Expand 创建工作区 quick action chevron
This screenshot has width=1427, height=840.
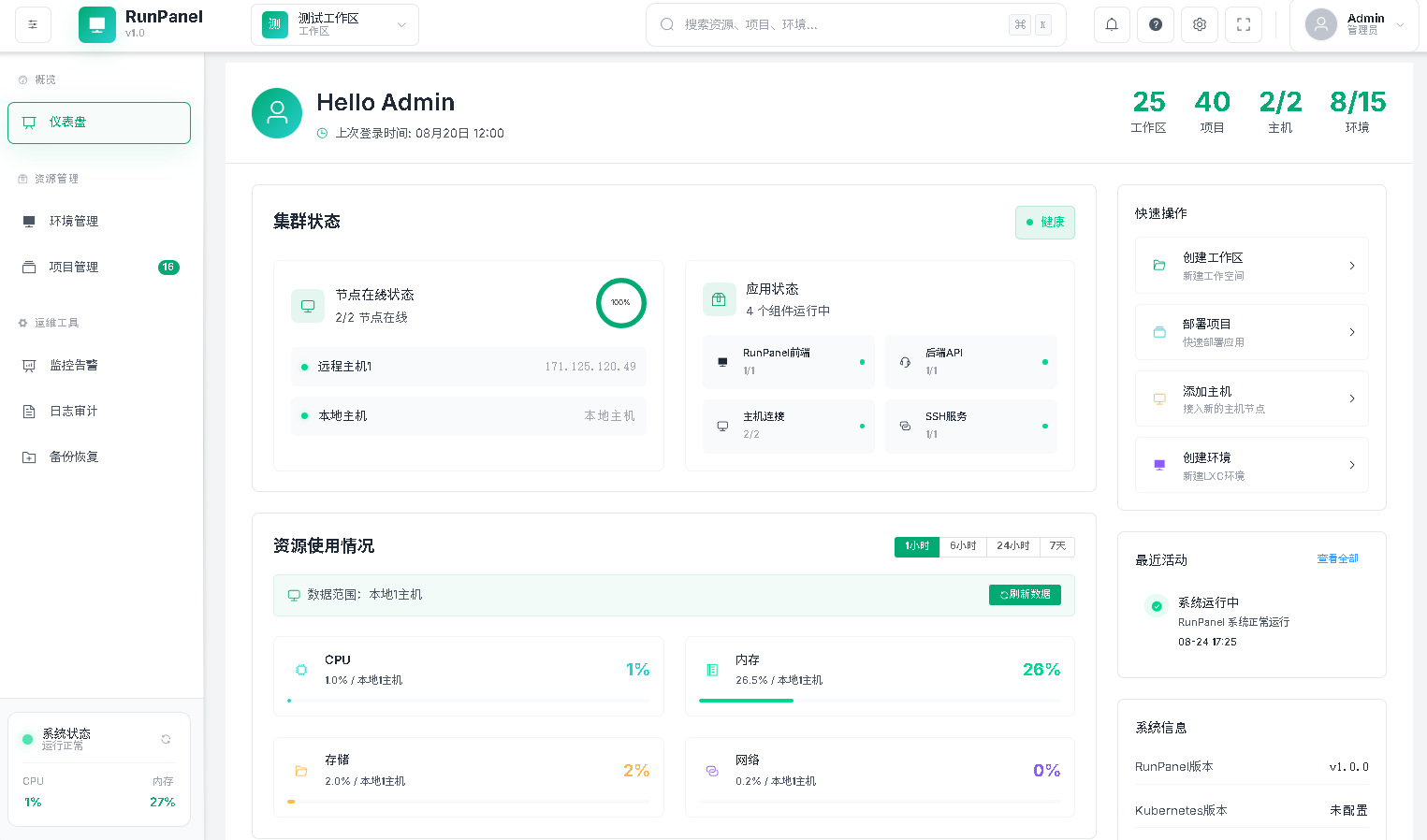1352,266
